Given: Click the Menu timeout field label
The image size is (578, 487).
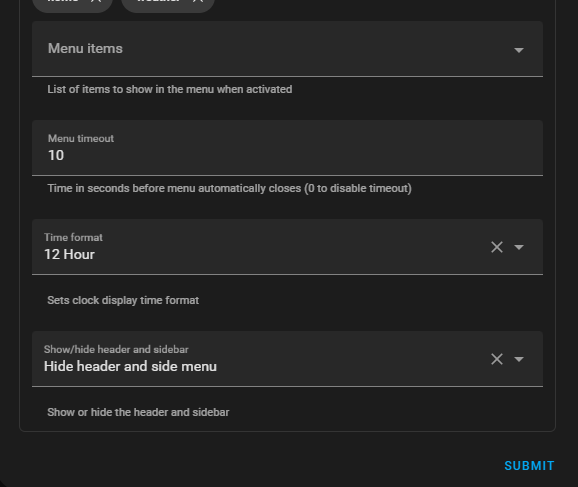Looking at the screenshot, I should click(x=81, y=139).
